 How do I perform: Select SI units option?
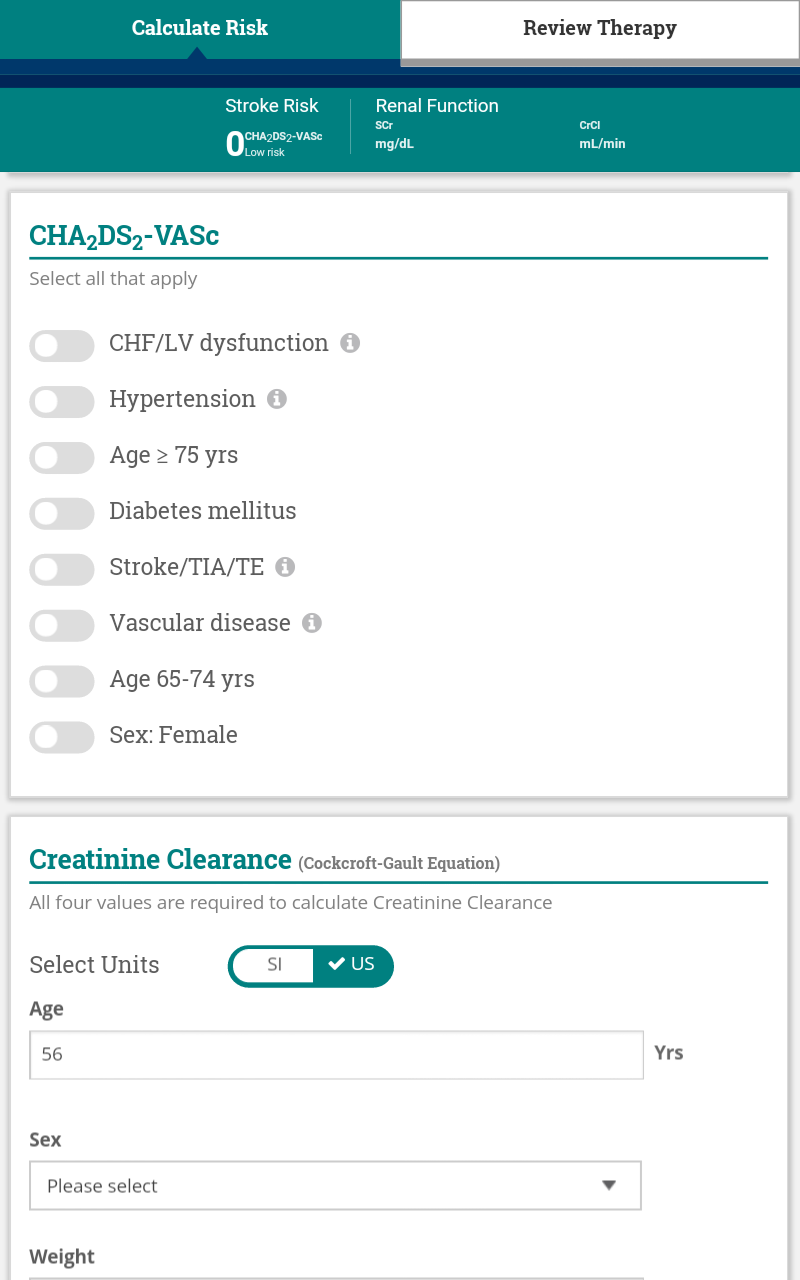273,965
